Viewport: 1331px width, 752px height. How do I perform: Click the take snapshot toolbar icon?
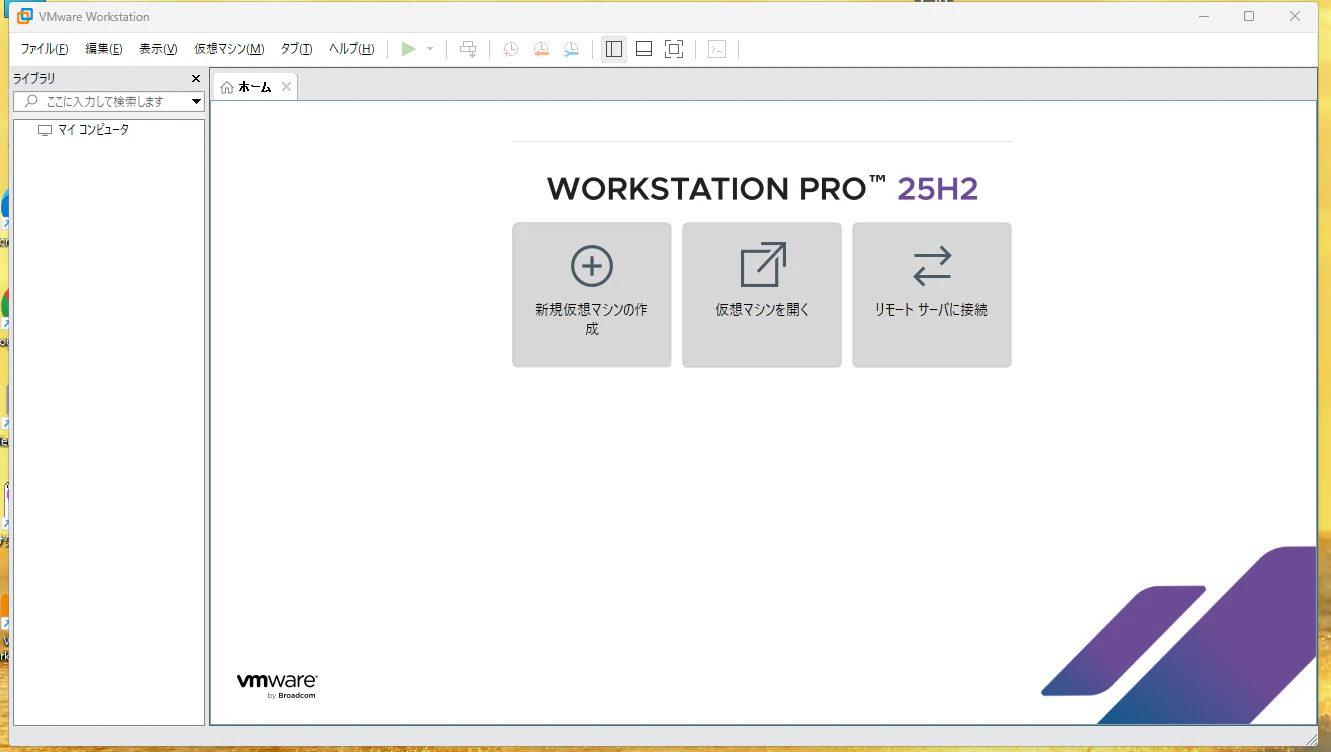point(510,49)
